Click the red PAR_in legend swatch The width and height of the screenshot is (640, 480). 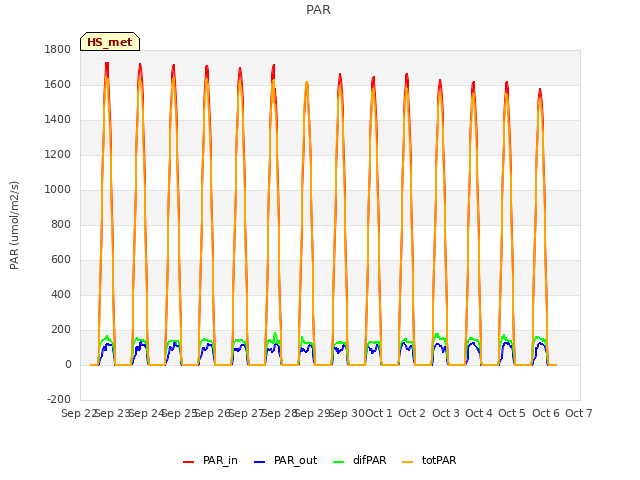pos(189,462)
